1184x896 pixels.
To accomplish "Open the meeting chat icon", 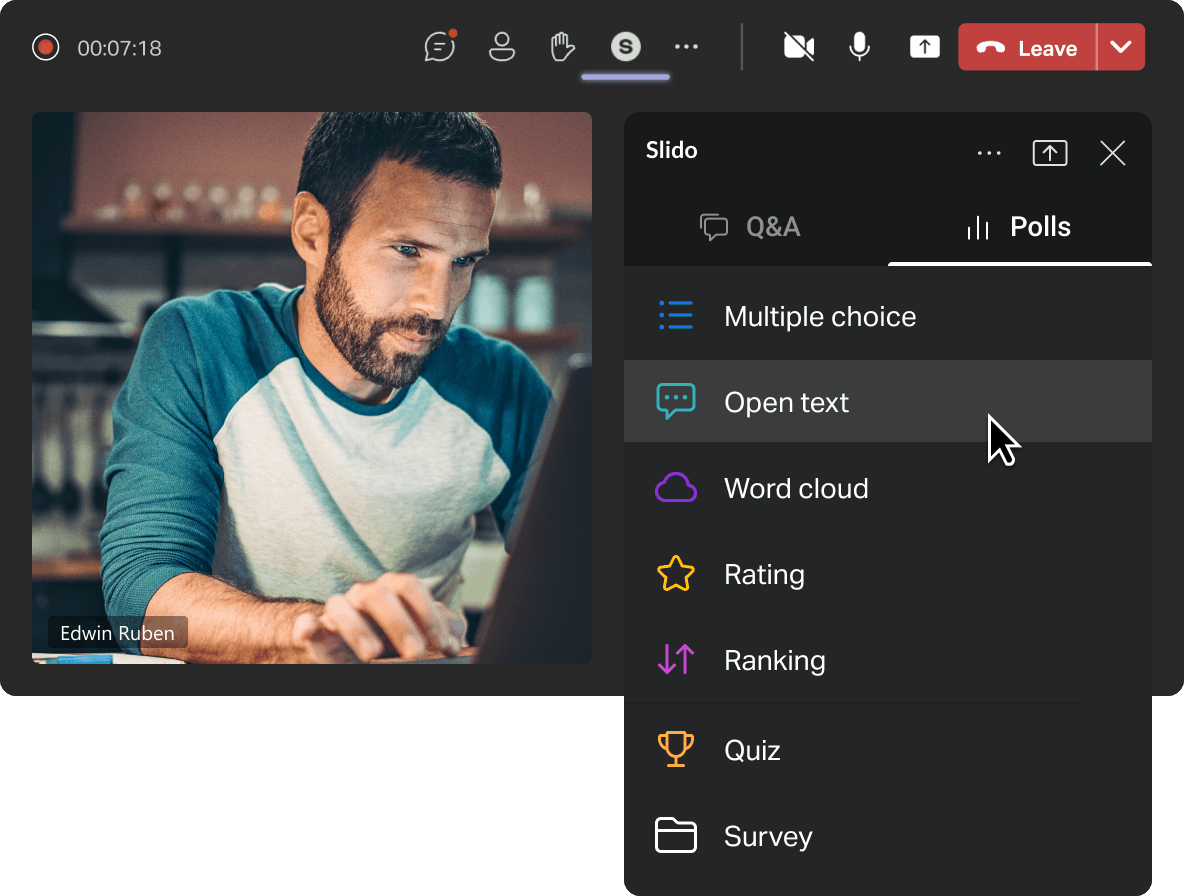I will [439, 47].
